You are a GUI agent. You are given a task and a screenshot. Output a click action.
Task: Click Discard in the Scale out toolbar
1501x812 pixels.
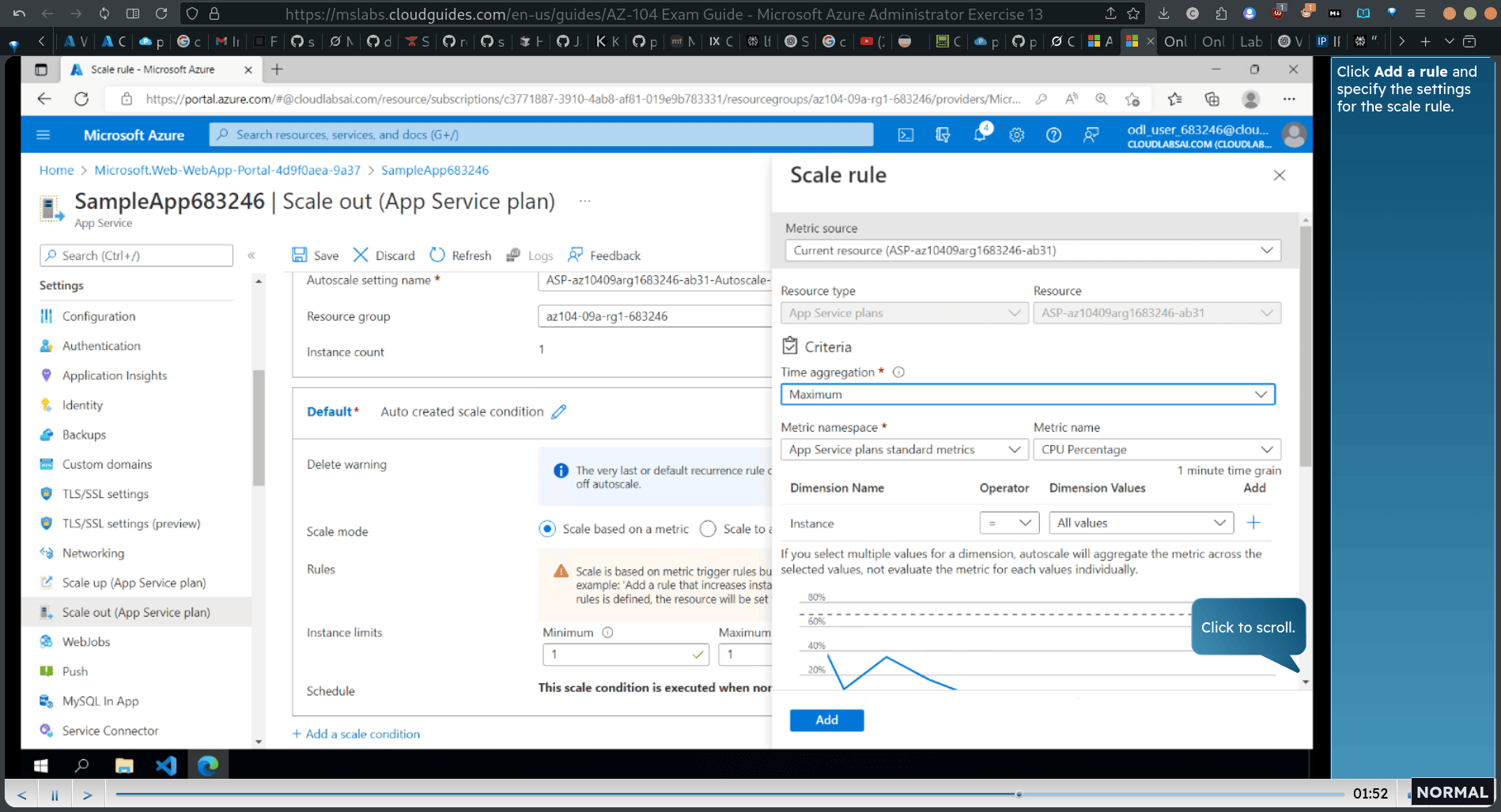tap(384, 255)
